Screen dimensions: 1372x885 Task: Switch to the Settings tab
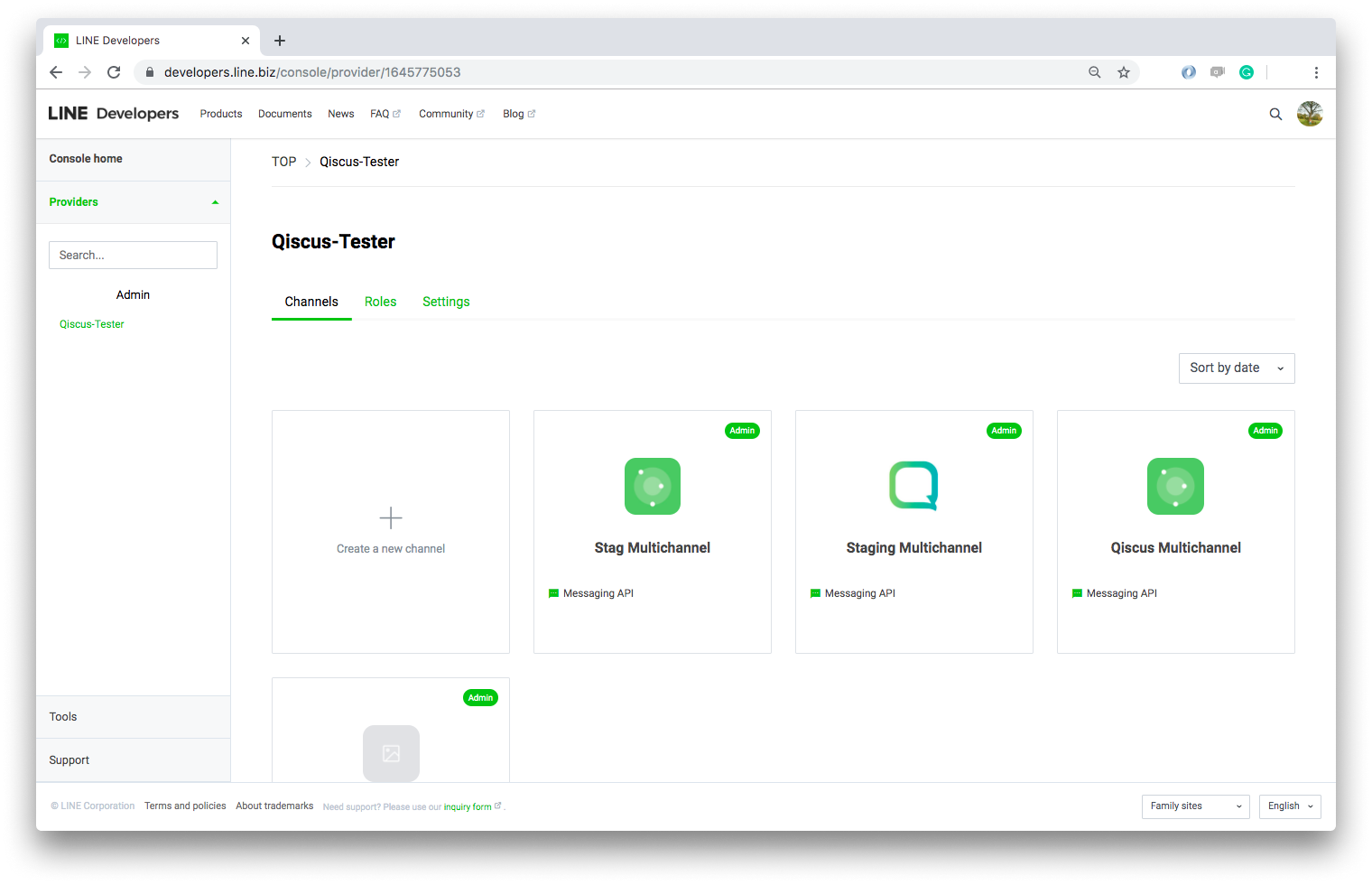[446, 302]
